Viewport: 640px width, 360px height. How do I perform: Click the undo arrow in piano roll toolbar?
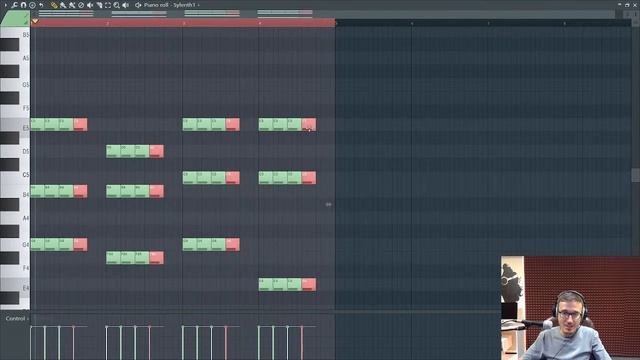point(41,5)
